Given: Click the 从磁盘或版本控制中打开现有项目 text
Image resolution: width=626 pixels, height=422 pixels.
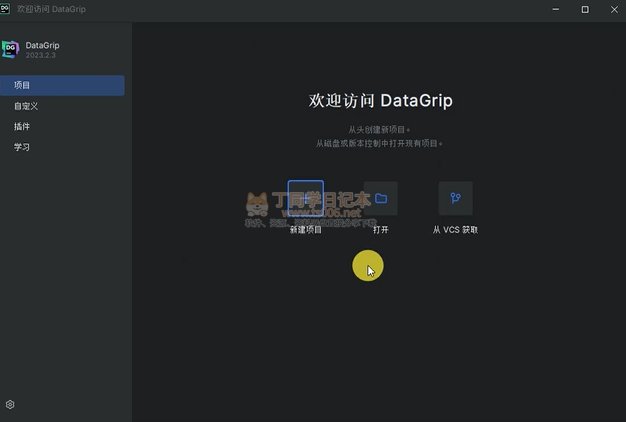Looking at the screenshot, I should click(x=379, y=143).
